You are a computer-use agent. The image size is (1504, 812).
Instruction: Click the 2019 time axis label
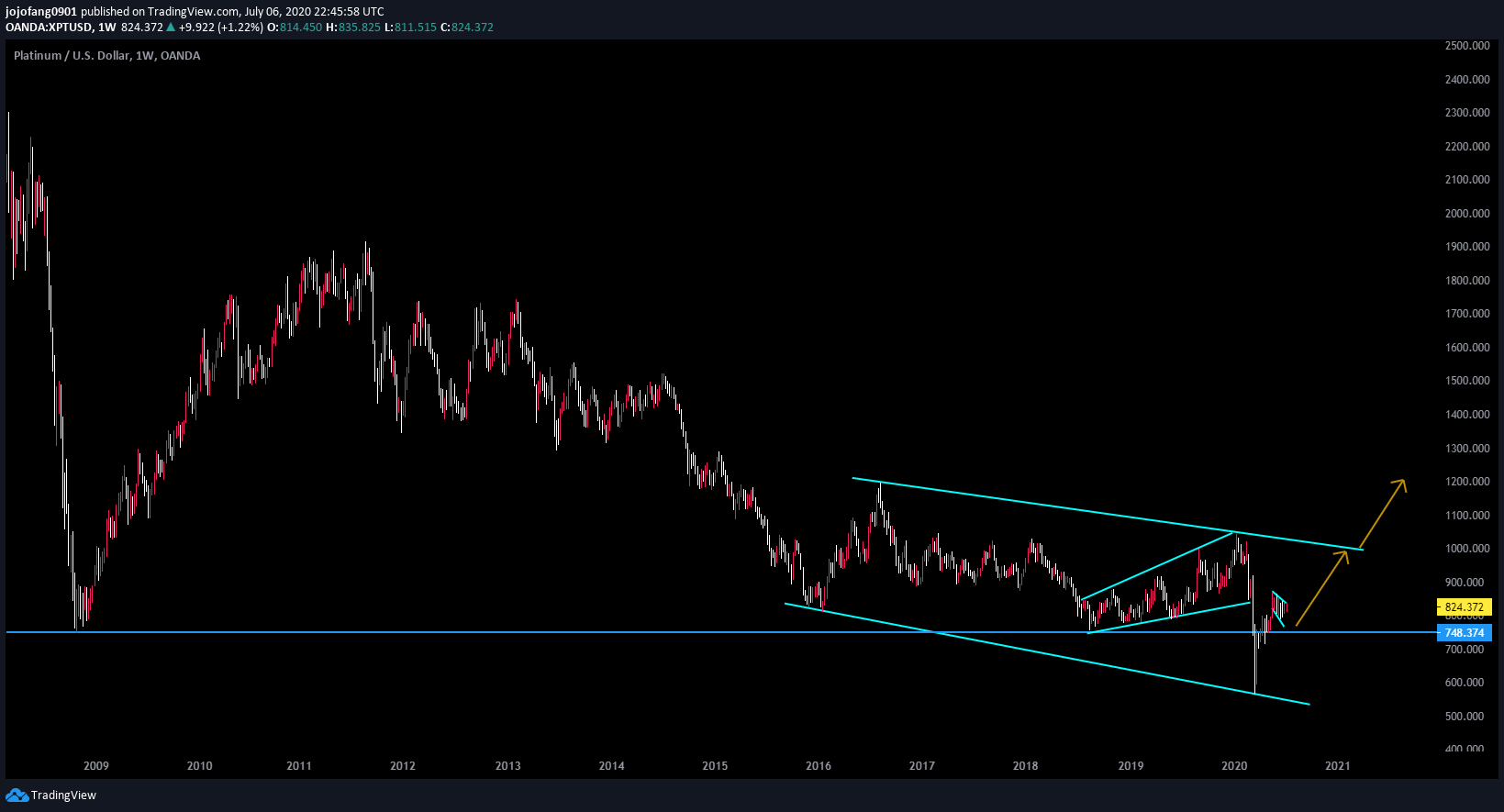1131,766
